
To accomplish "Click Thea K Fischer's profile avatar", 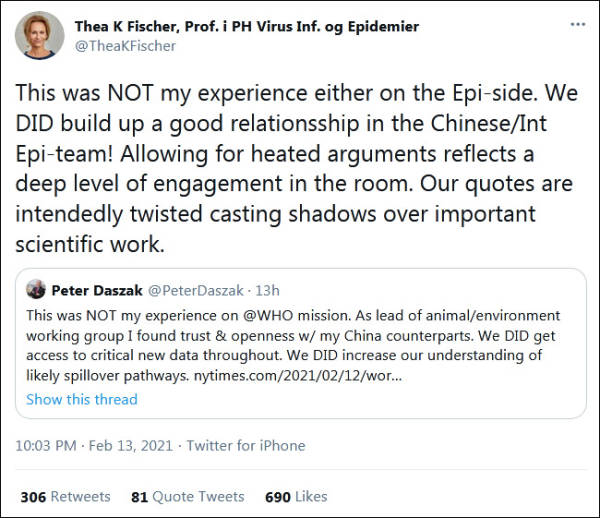I will pos(40,35).
